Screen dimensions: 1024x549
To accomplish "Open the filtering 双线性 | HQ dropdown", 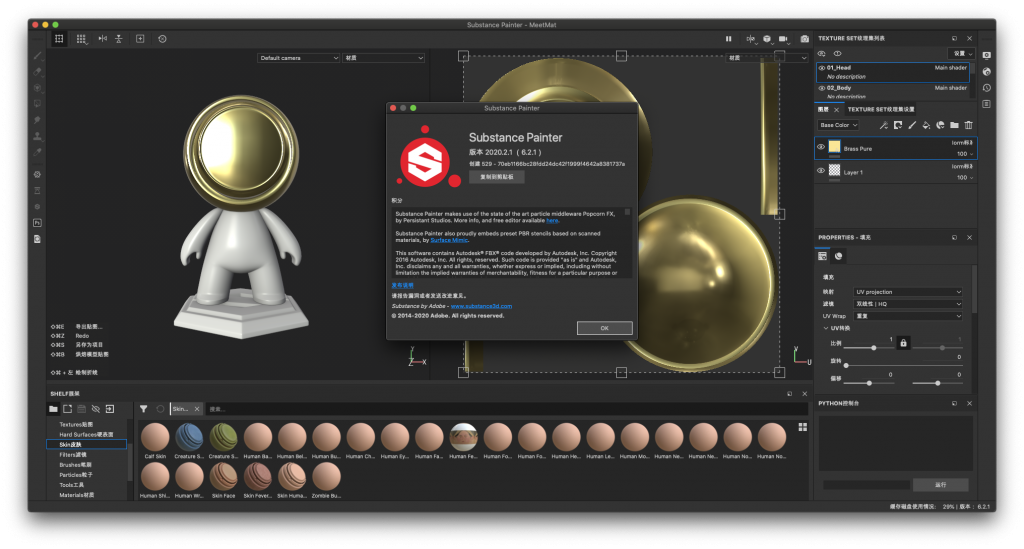I will coord(908,304).
